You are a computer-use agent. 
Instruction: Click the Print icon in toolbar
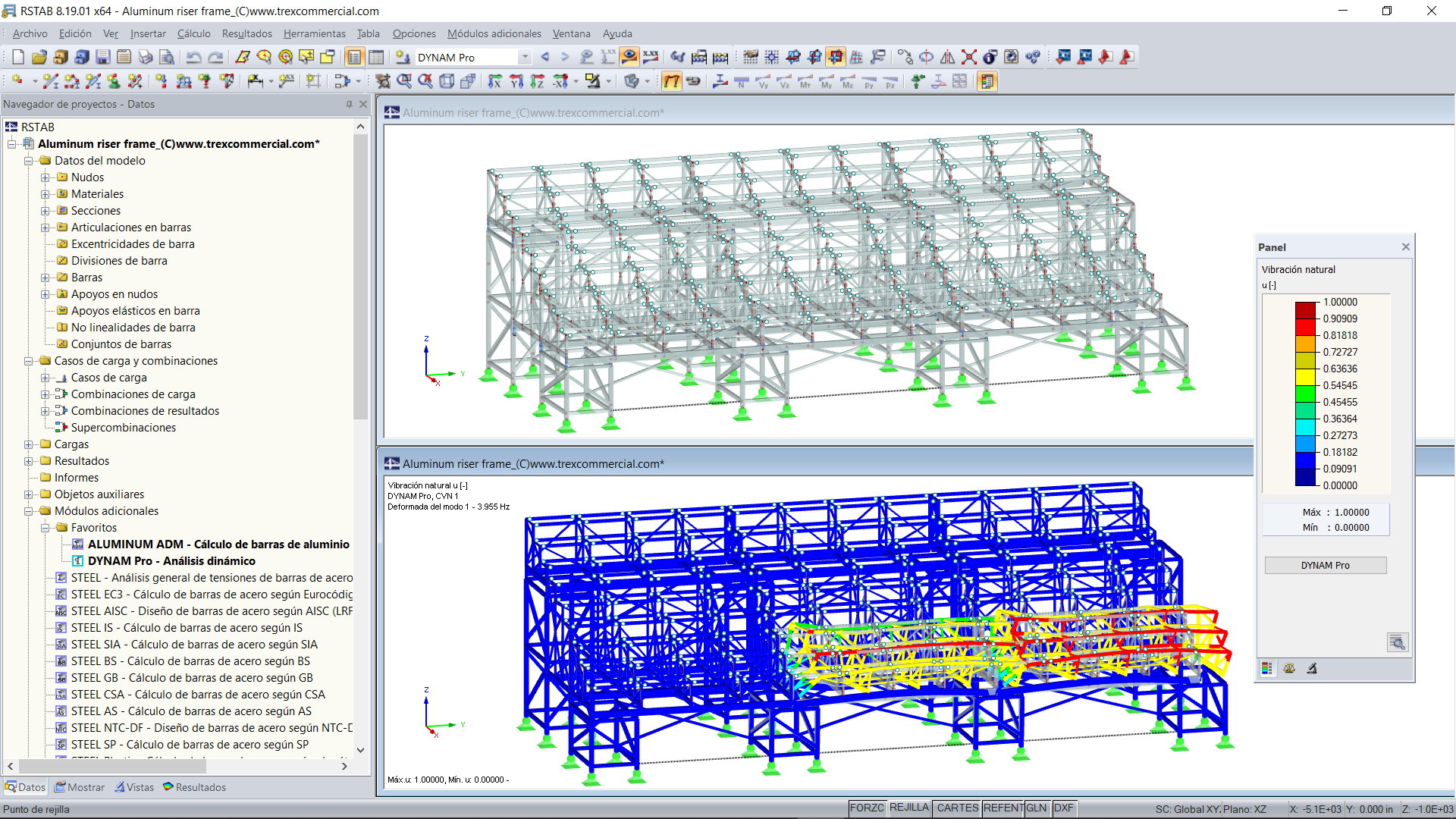point(146,57)
